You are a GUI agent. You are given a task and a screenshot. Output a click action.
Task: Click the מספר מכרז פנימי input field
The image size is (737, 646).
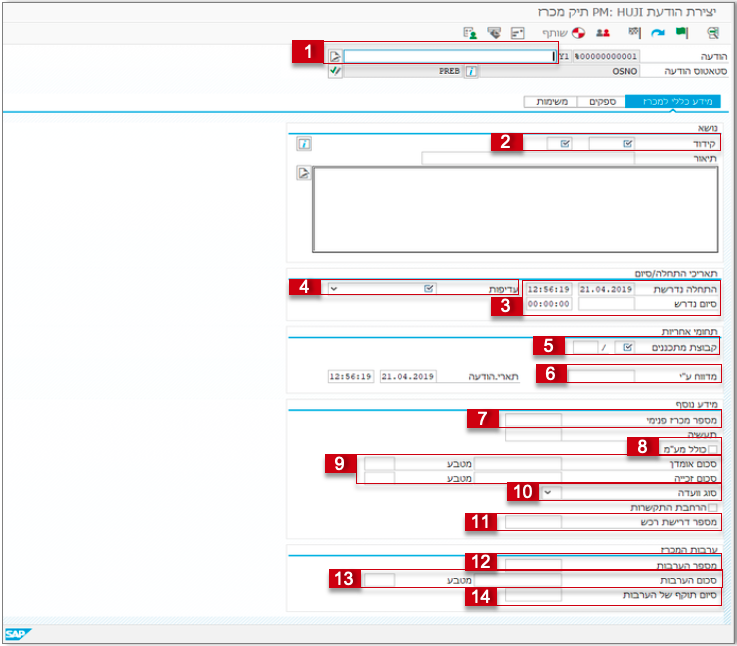(533, 420)
